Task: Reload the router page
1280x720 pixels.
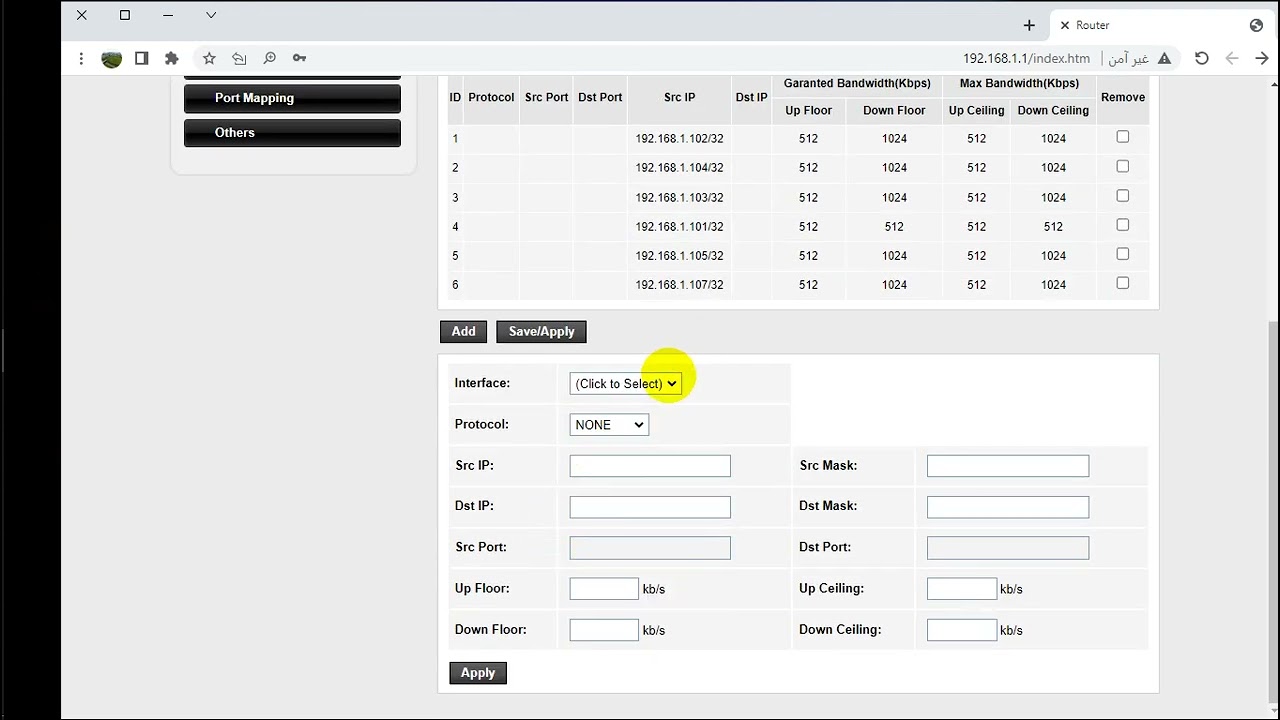Action: (x=1202, y=59)
